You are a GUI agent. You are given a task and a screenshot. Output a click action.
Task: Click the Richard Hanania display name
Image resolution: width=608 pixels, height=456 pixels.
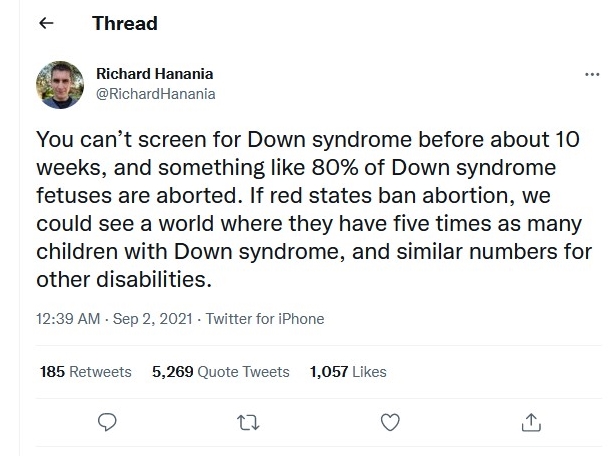click(155, 74)
